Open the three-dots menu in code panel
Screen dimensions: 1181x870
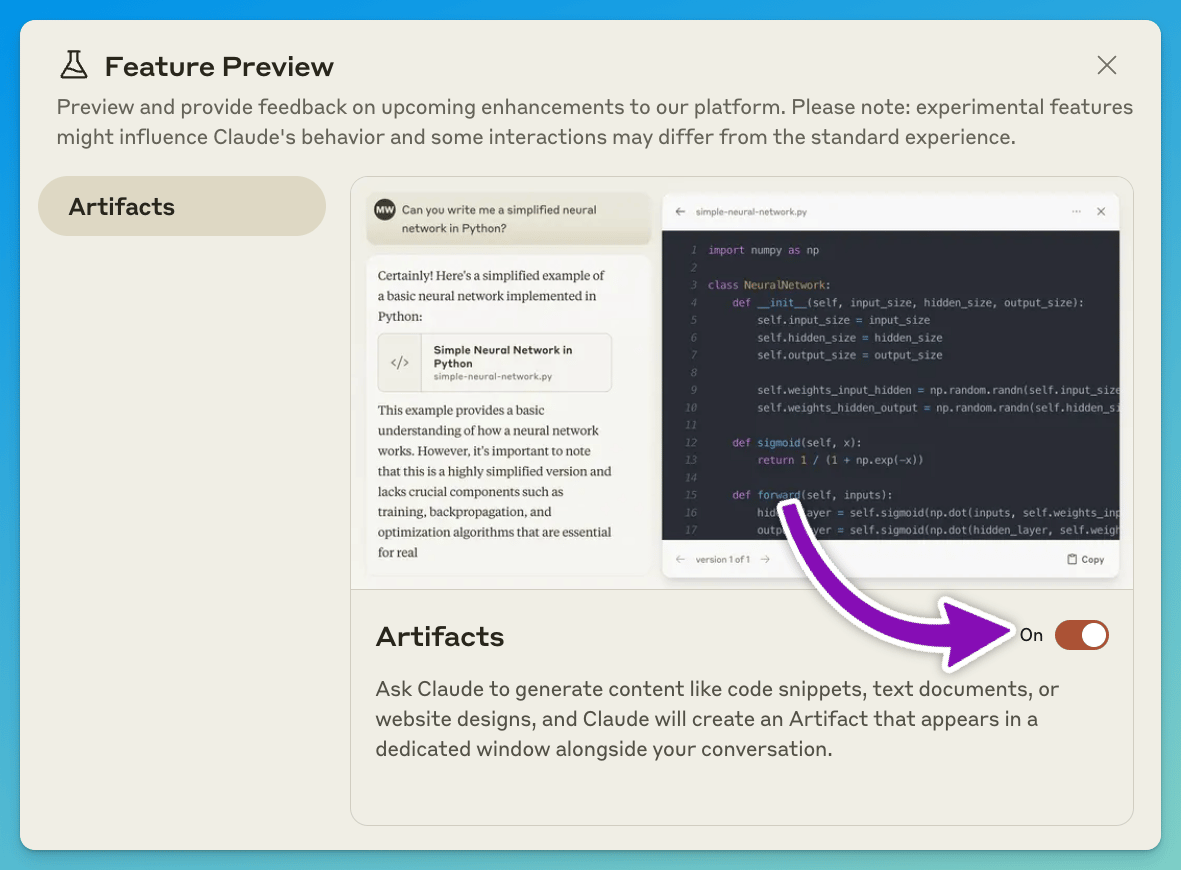[1076, 212]
